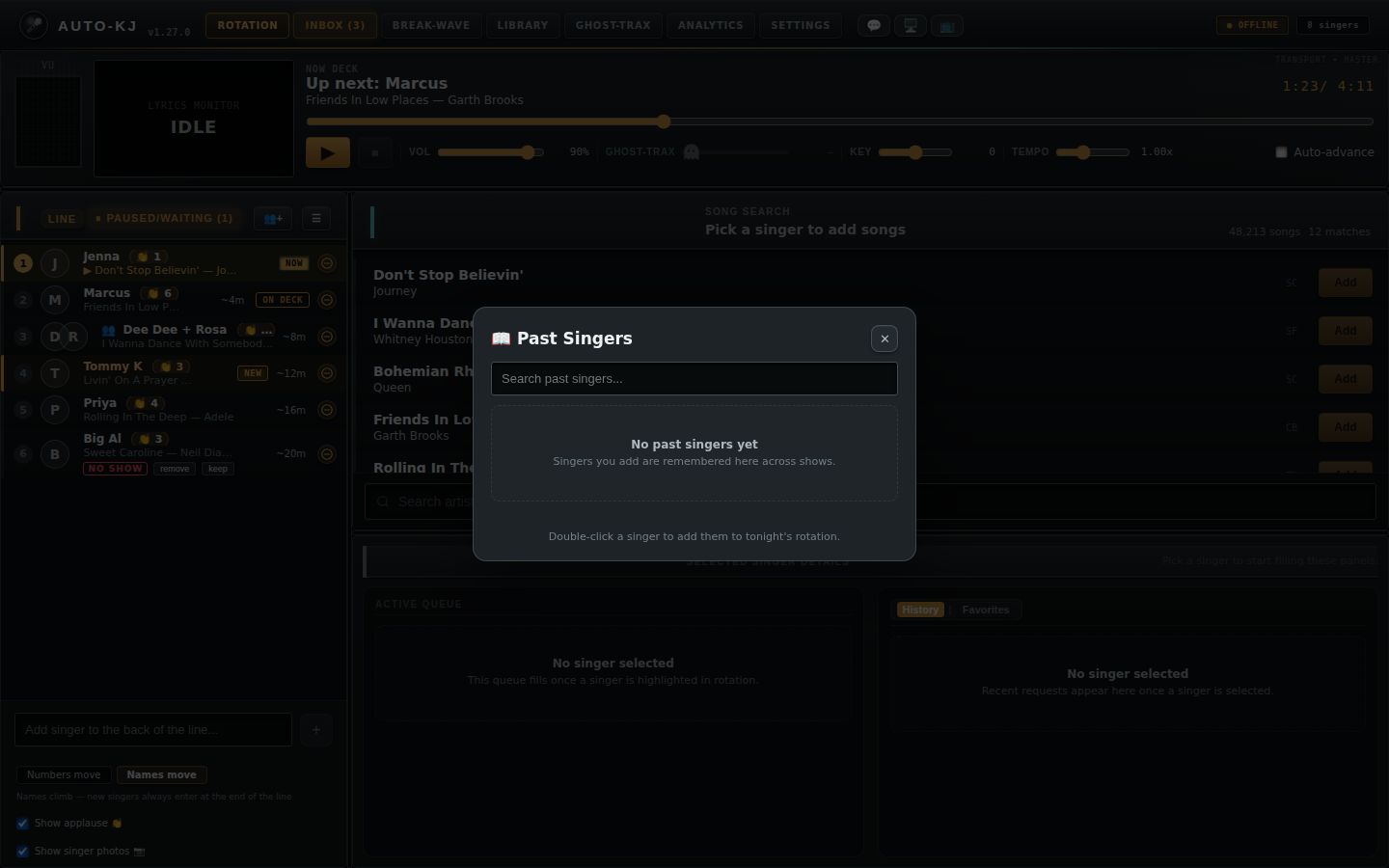Click the remove circle icon for Jenna

point(327,263)
